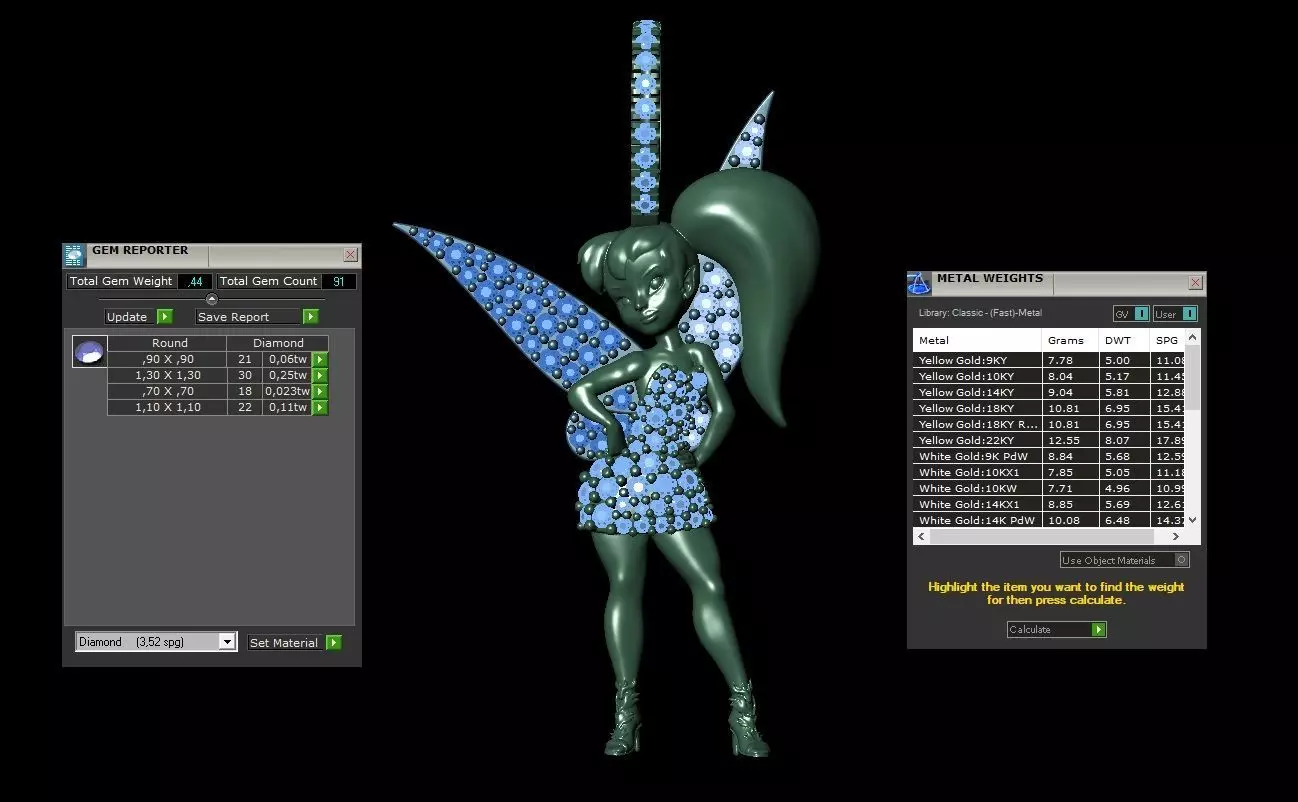1298x802 pixels.
Task: Click the metal list vertical scrollbar
Action: click(x=1192, y=380)
